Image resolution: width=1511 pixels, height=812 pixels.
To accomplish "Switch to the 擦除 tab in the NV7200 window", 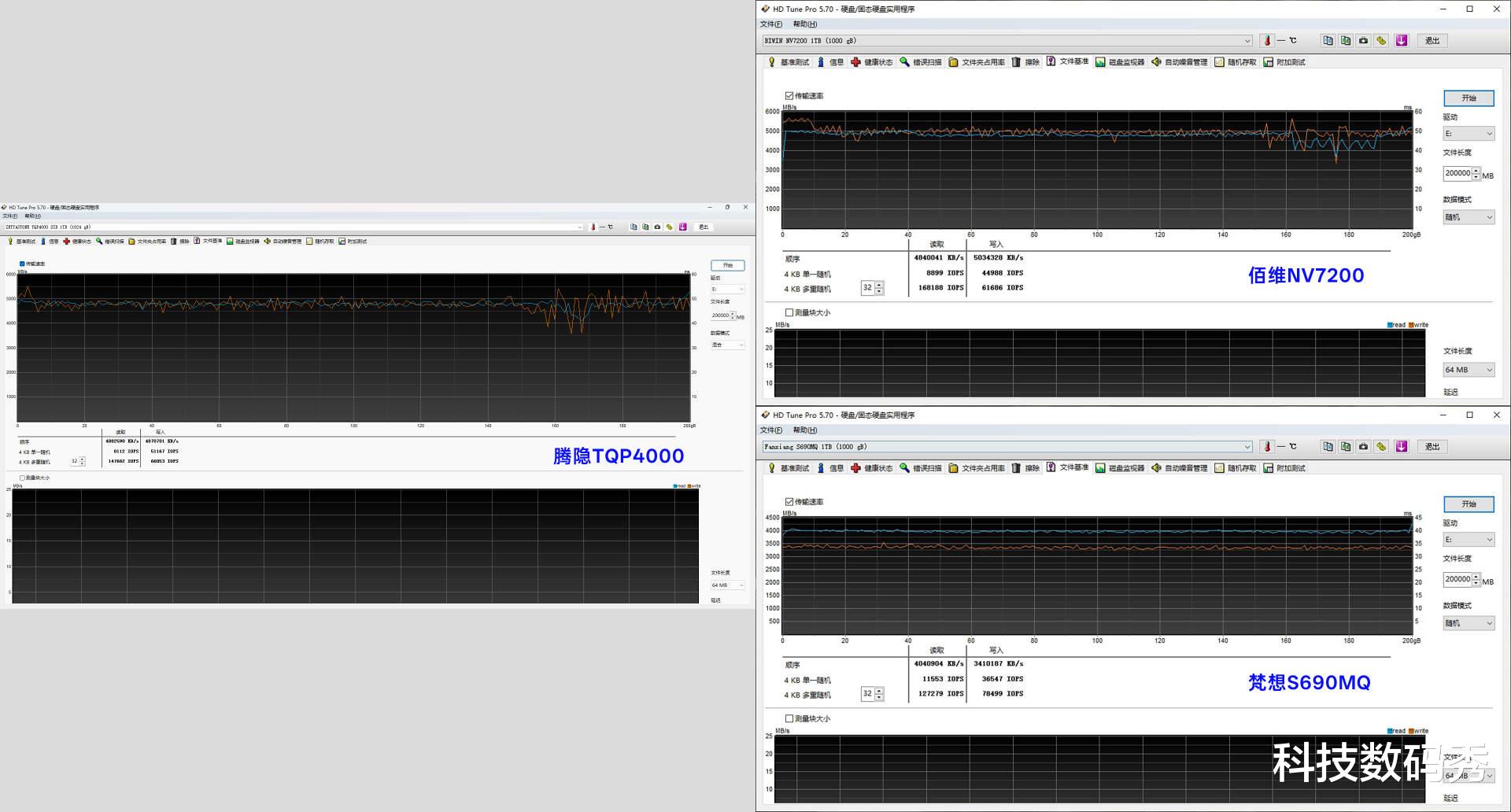I will pos(1026,62).
